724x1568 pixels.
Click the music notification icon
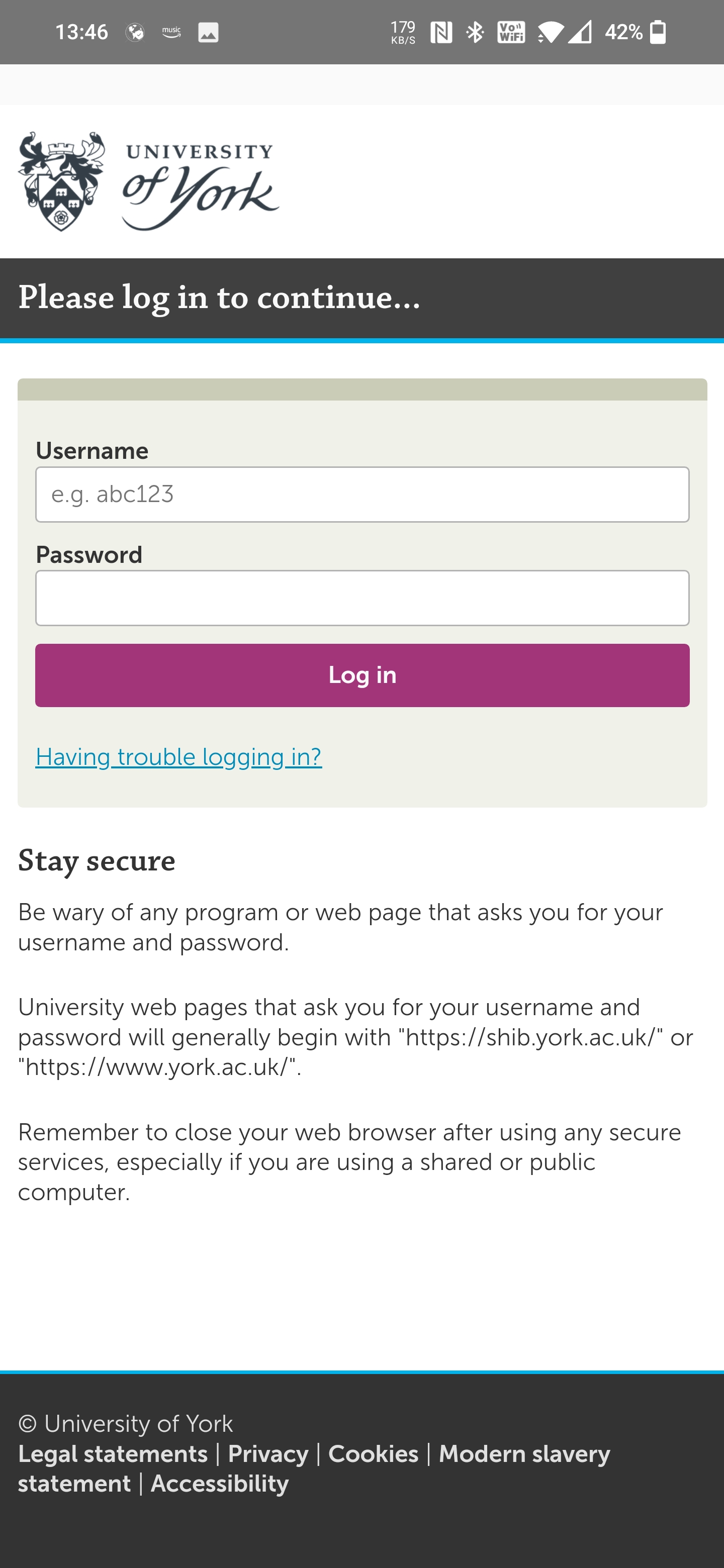coord(171,32)
